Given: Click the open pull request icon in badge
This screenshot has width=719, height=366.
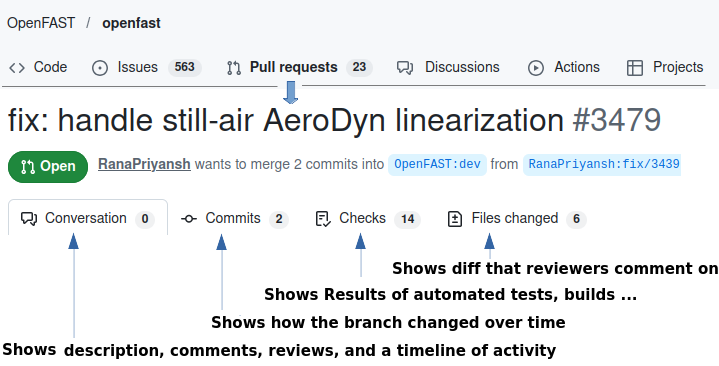Looking at the screenshot, I should pyautogui.click(x=28, y=167).
